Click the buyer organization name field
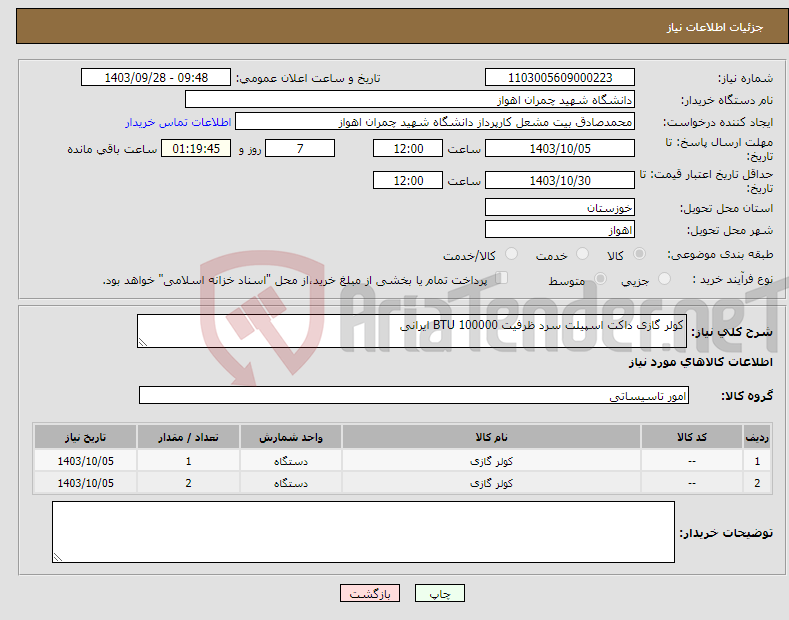This screenshot has height=620, width=789. coord(410,100)
